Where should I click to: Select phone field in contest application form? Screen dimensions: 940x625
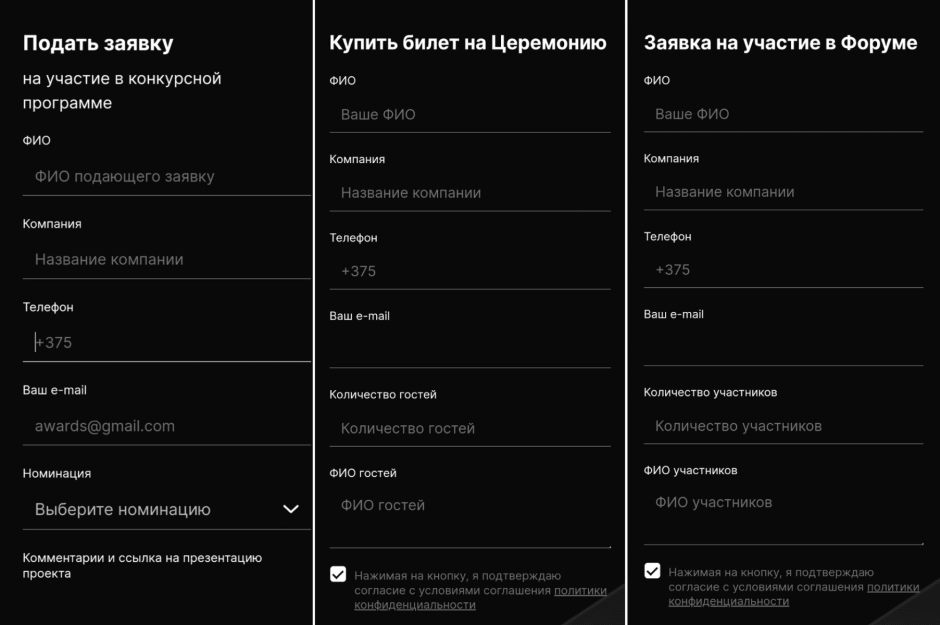pos(166,343)
